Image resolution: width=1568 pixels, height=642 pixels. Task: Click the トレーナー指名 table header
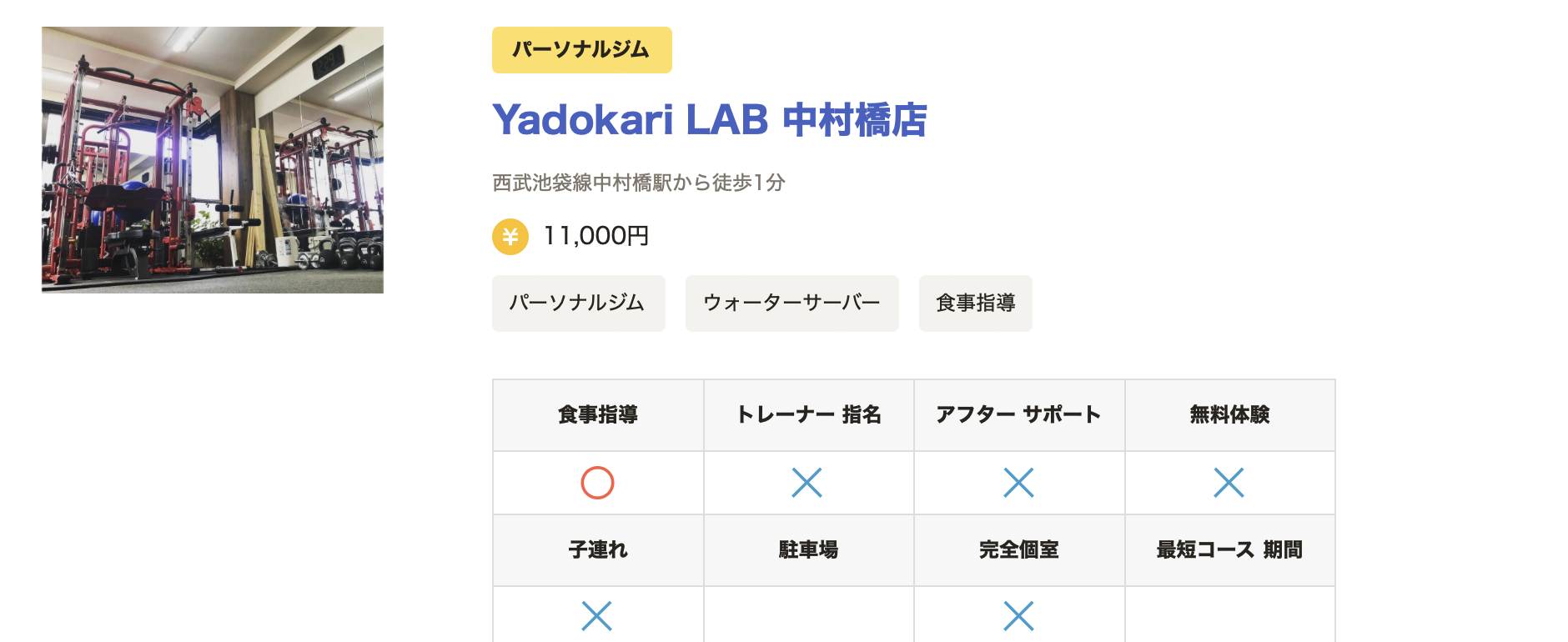click(809, 415)
